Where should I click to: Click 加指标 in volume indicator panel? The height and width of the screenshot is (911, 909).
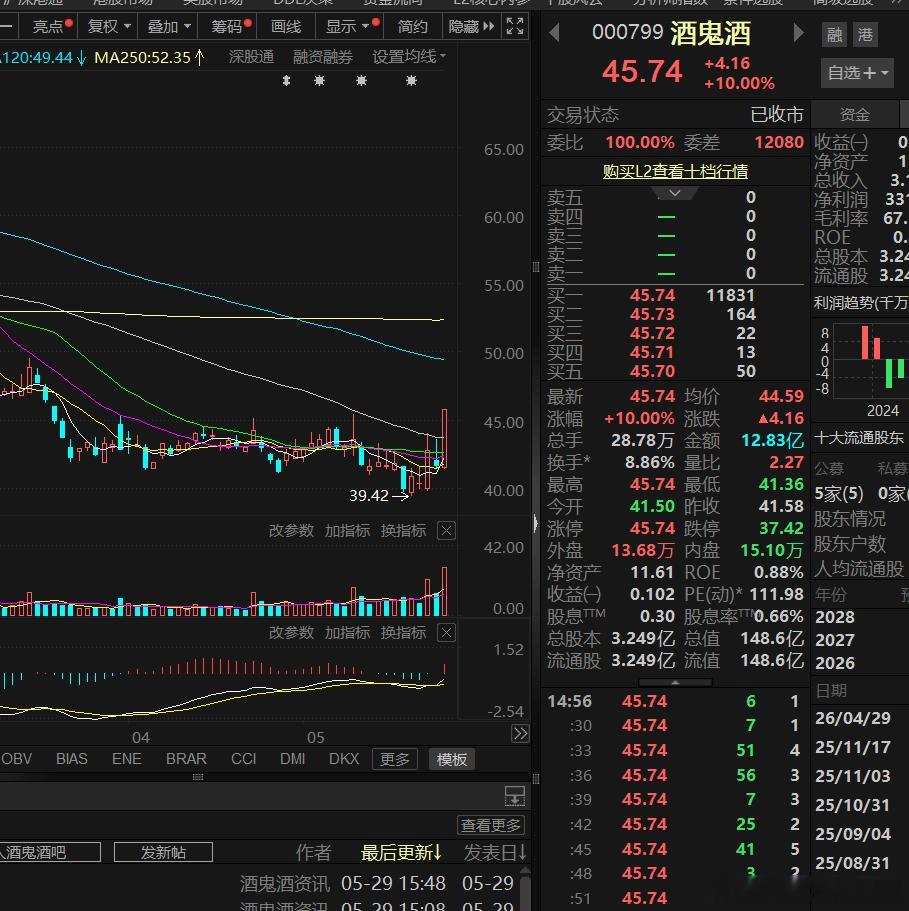347,530
